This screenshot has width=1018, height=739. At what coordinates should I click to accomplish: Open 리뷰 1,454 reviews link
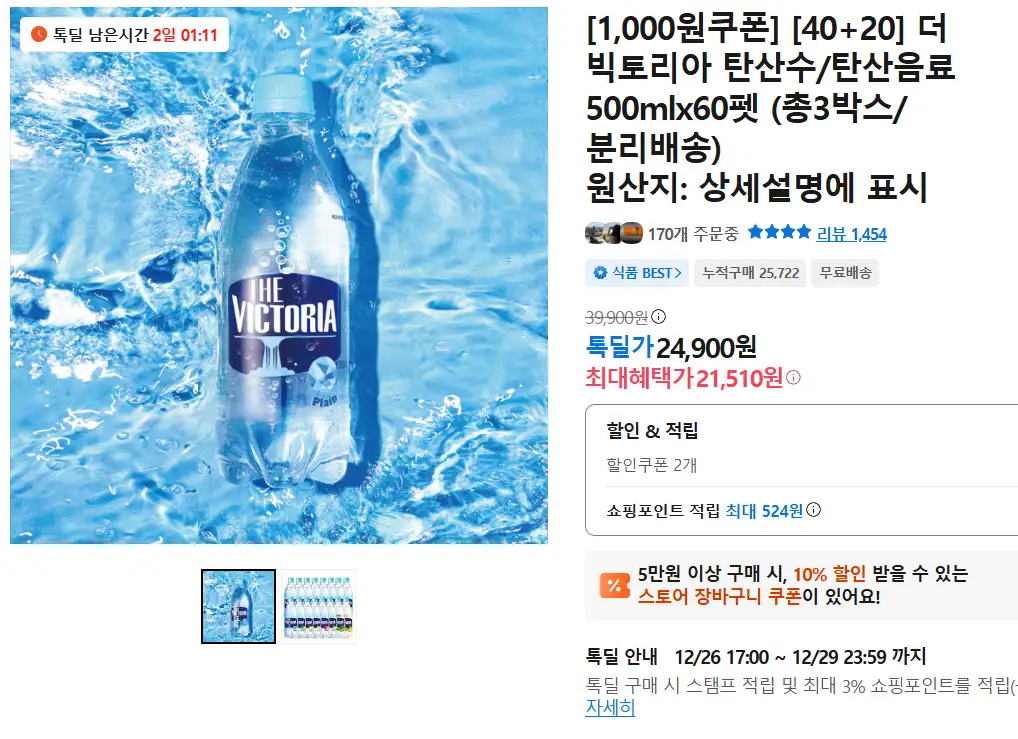click(851, 234)
